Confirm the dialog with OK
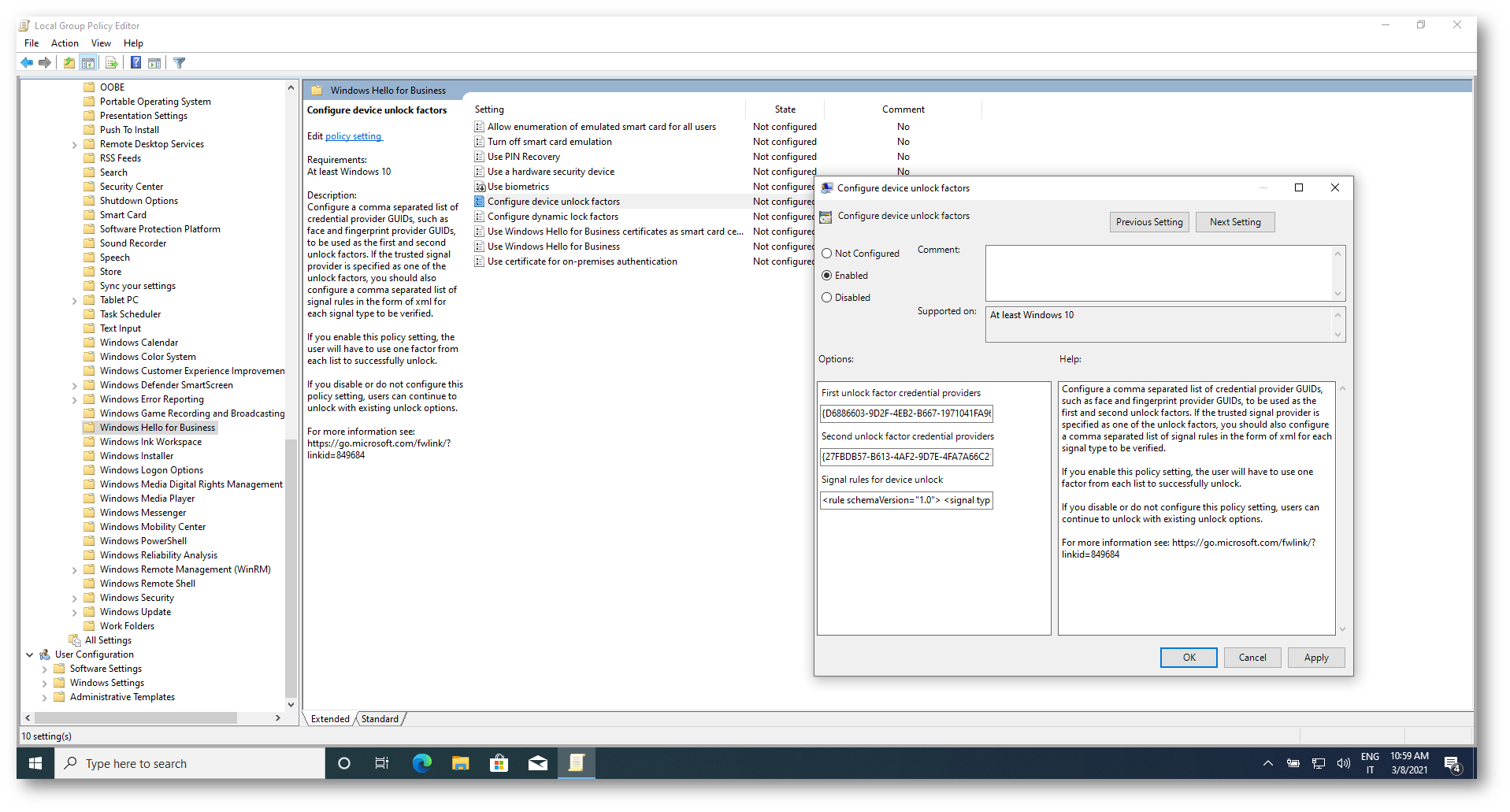This screenshot has width=1510, height=812. click(x=1189, y=658)
